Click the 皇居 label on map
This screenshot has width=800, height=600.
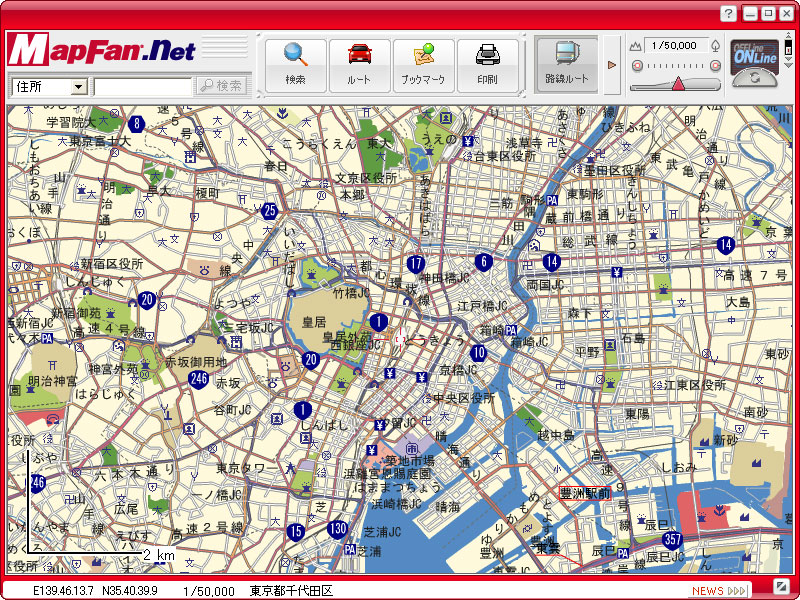[314, 322]
